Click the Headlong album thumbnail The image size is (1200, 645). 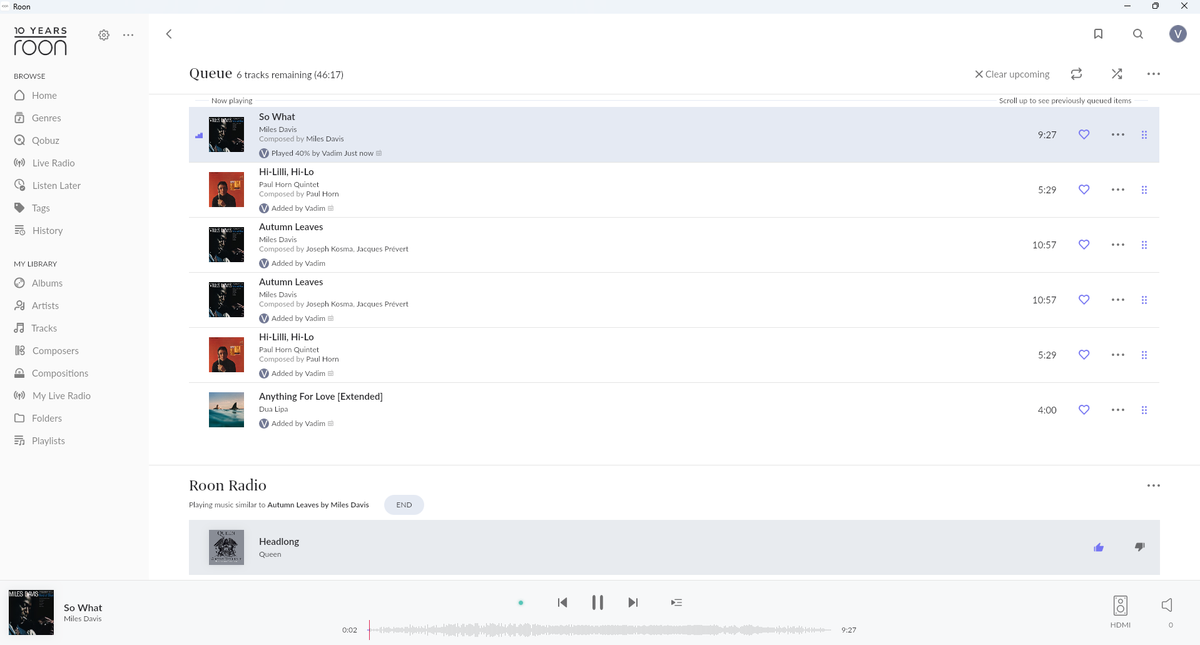[226, 547]
